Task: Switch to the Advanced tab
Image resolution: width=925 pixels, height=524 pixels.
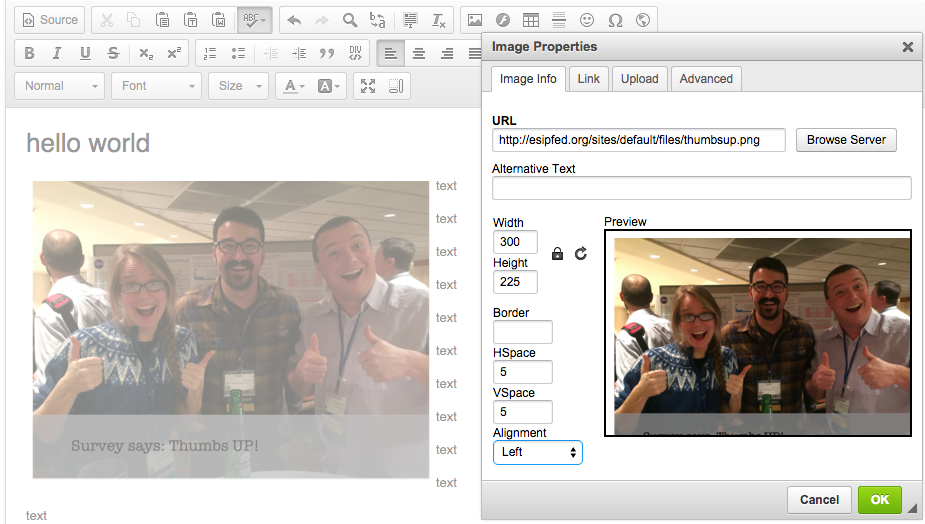Action: pos(706,79)
